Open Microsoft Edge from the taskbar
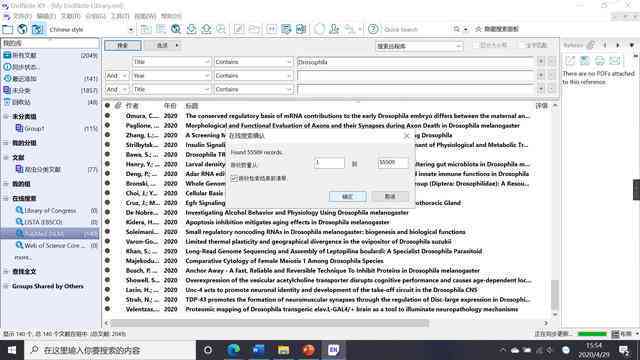 tap(234, 350)
